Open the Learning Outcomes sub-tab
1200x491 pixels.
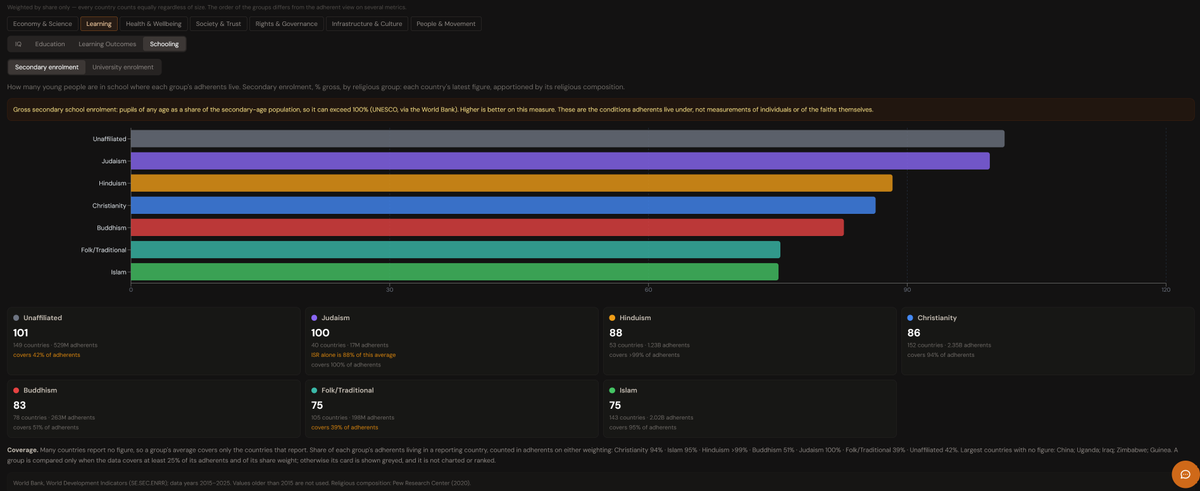(x=107, y=44)
